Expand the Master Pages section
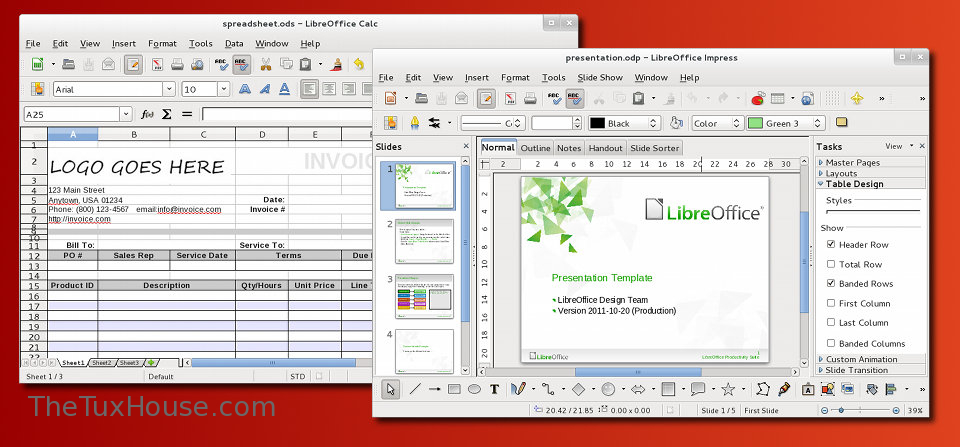Screen dimensions: 960x447 tap(871, 162)
